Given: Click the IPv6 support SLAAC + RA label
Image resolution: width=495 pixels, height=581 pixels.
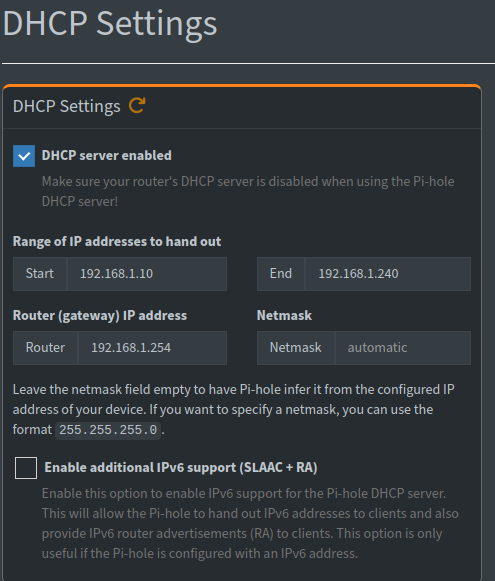Looking at the screenshot, I should click(x=181, y=468).
